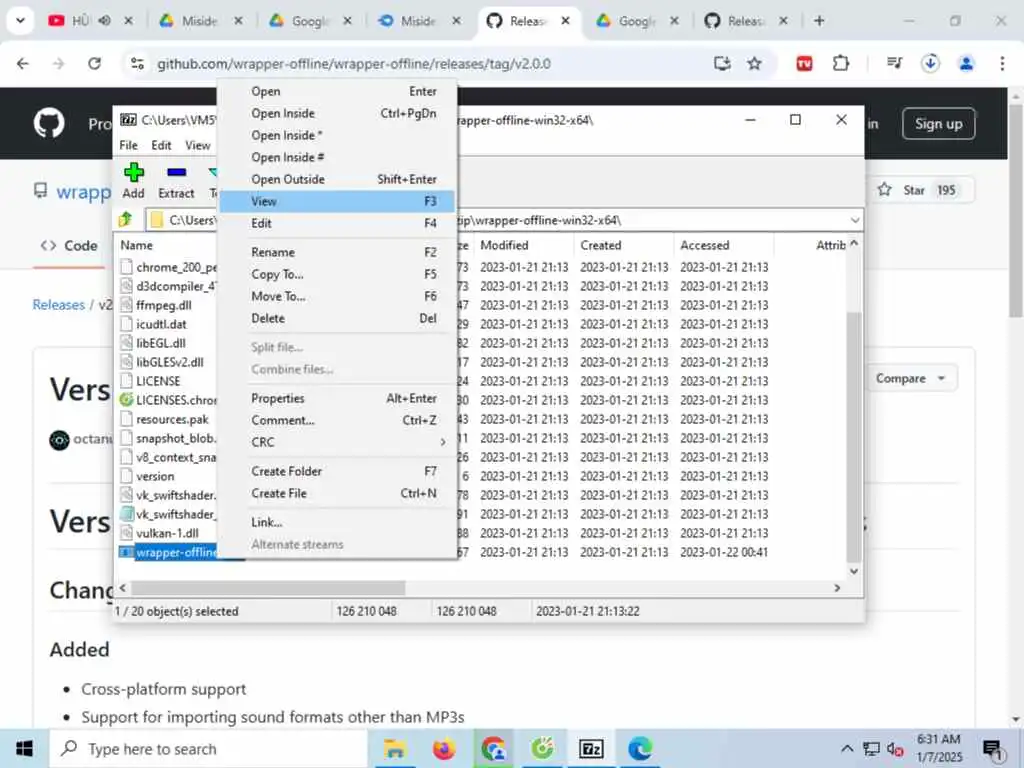1024x768 pixels.
Task: Click the GitHub logo on the page
Action: (49, 123)
